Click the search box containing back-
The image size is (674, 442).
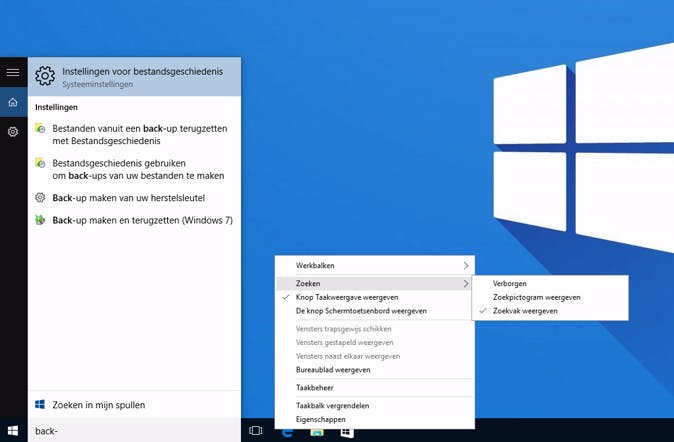pyautogui.click(x=135, y=430)
